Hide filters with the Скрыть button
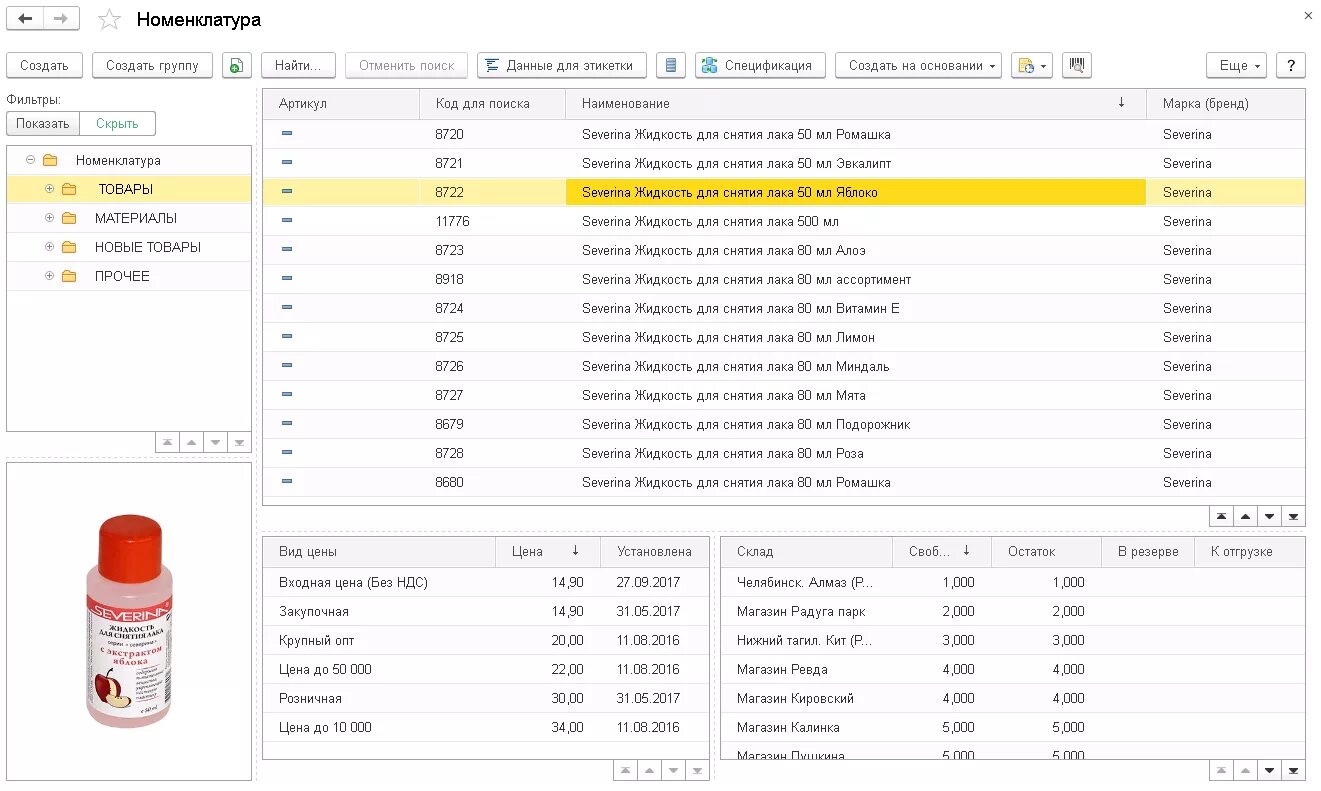Screen dimensions: 1321x791 coord(117,124)
